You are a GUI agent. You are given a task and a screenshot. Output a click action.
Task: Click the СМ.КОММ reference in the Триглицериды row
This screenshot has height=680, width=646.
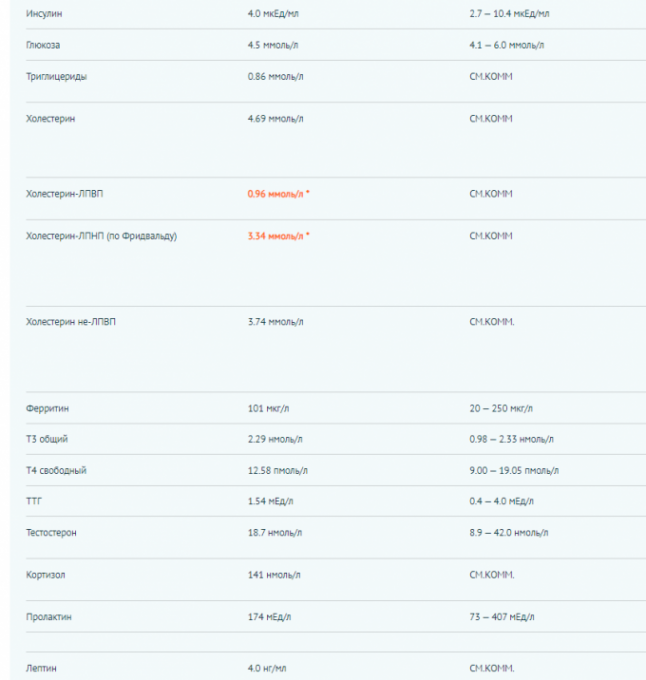490,77
